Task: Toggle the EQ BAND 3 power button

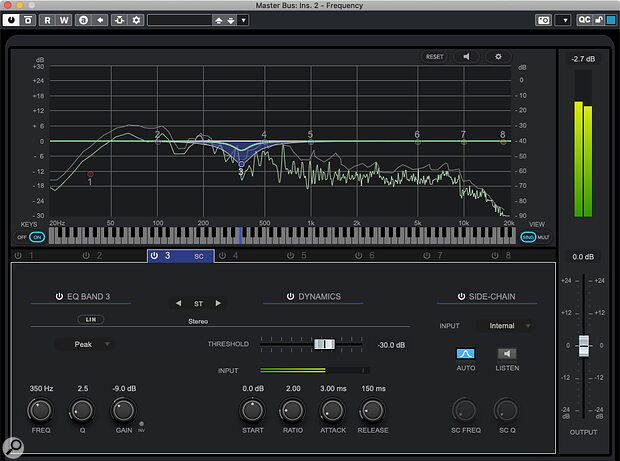Action: tap(60, 297)
